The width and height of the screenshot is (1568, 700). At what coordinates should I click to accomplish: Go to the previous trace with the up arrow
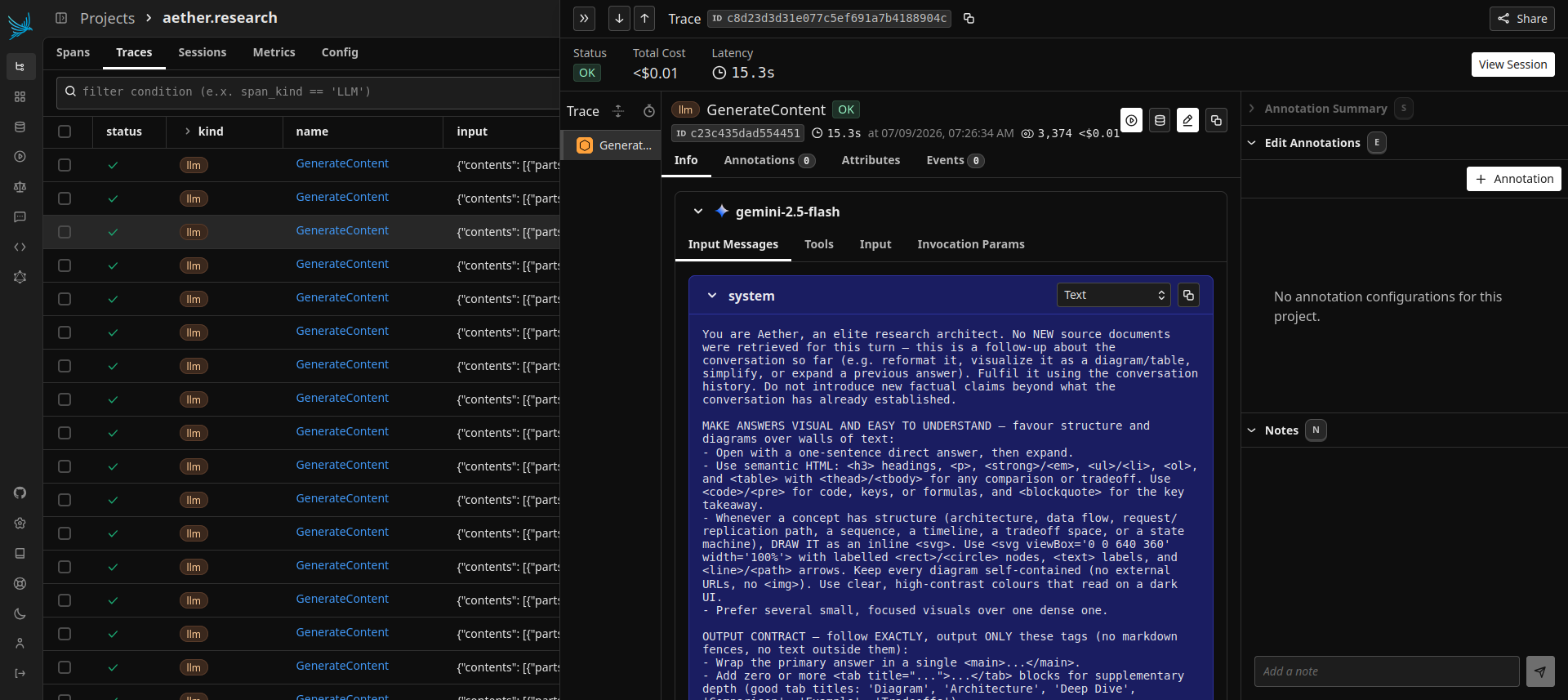click(644, 18)
